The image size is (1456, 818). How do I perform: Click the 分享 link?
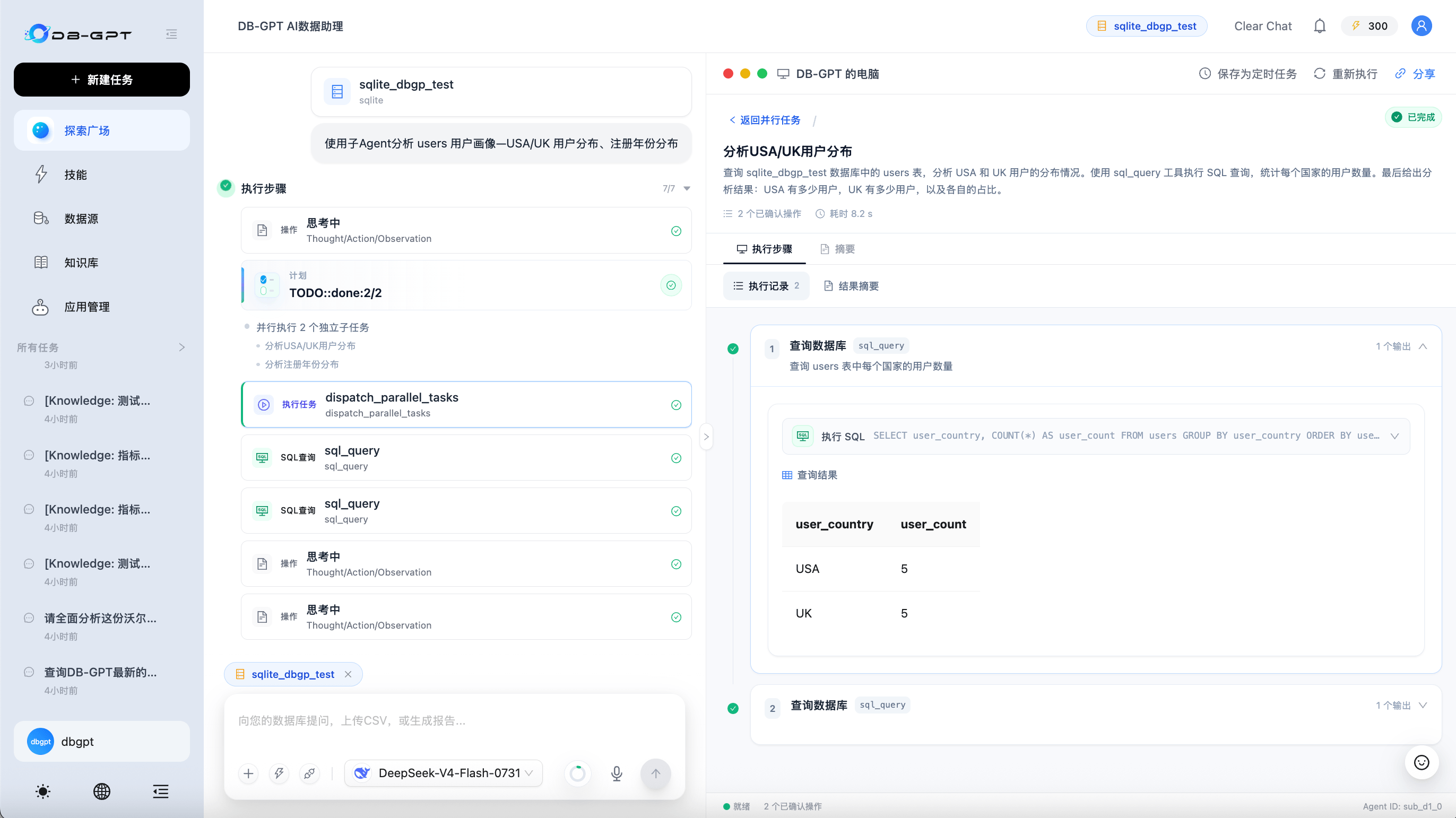tap(1415, 74)
